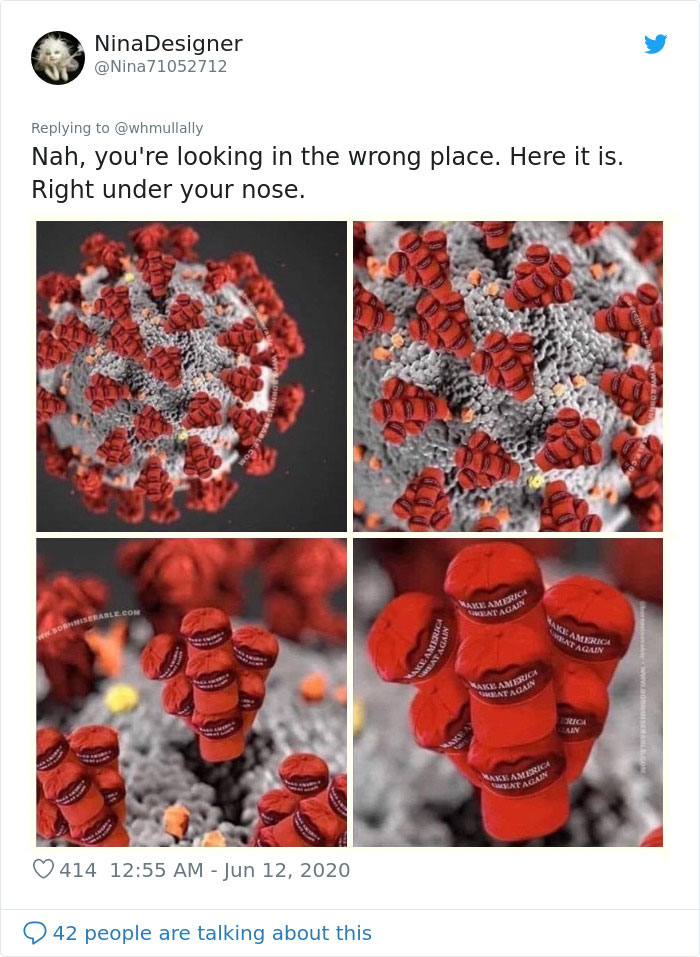Viewport: 700px width, 957px height.
Task: Click the 'Replying to' label
Action: pyautogui.click(x=70, y=128)
